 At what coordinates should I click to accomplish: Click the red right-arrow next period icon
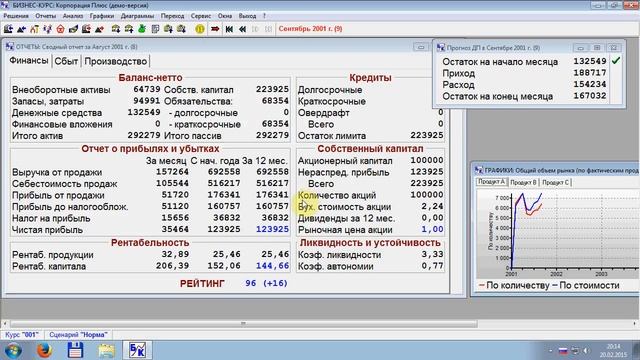(x=215, y=29)
